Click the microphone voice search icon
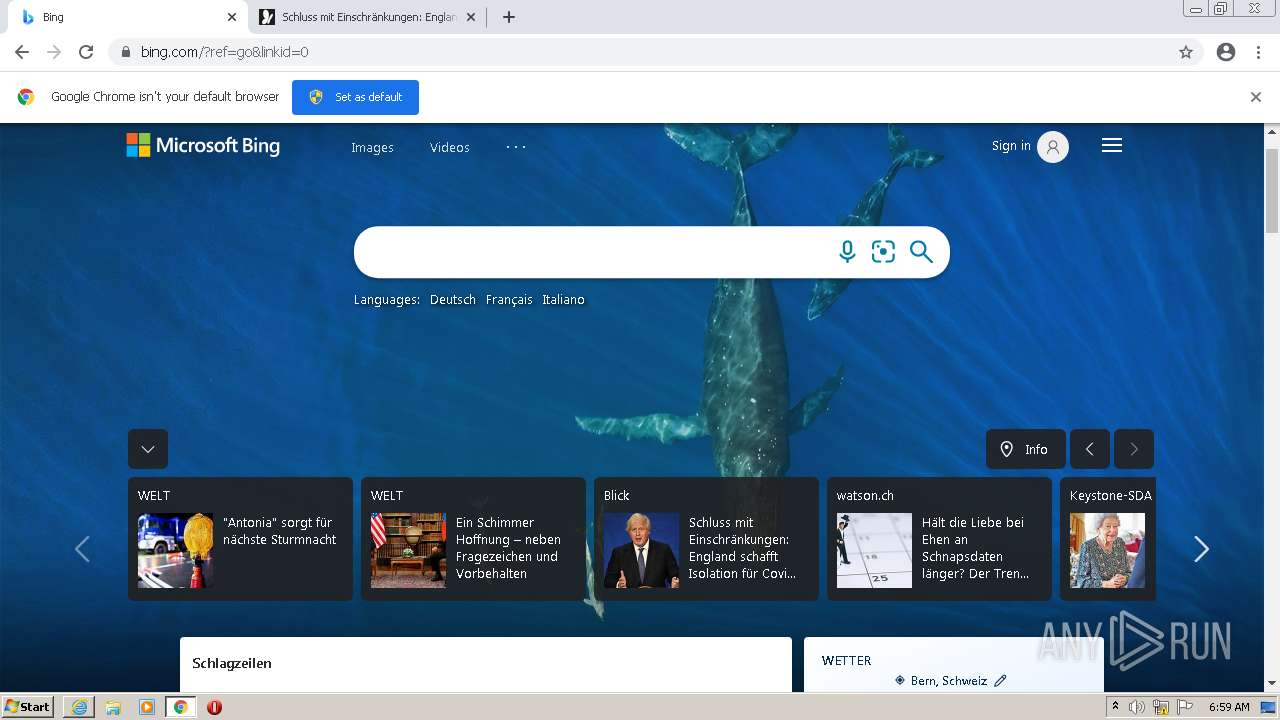Viewport: 1280px width, 720px height. point(847,252)
